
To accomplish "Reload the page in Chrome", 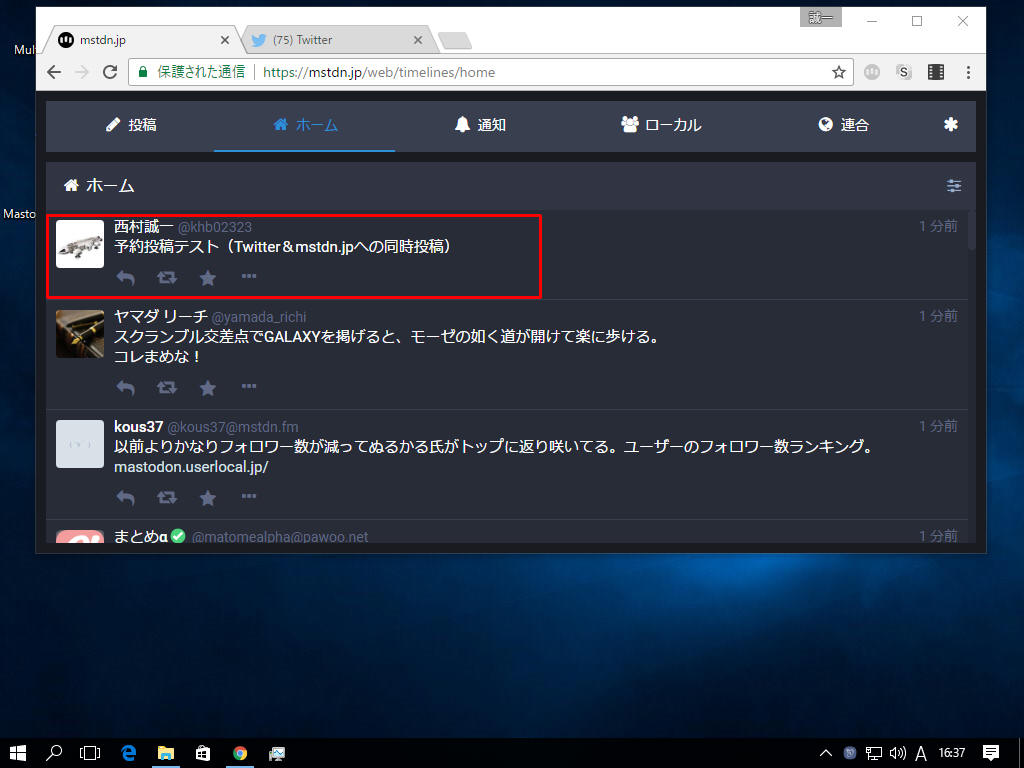I will point(110,72).
